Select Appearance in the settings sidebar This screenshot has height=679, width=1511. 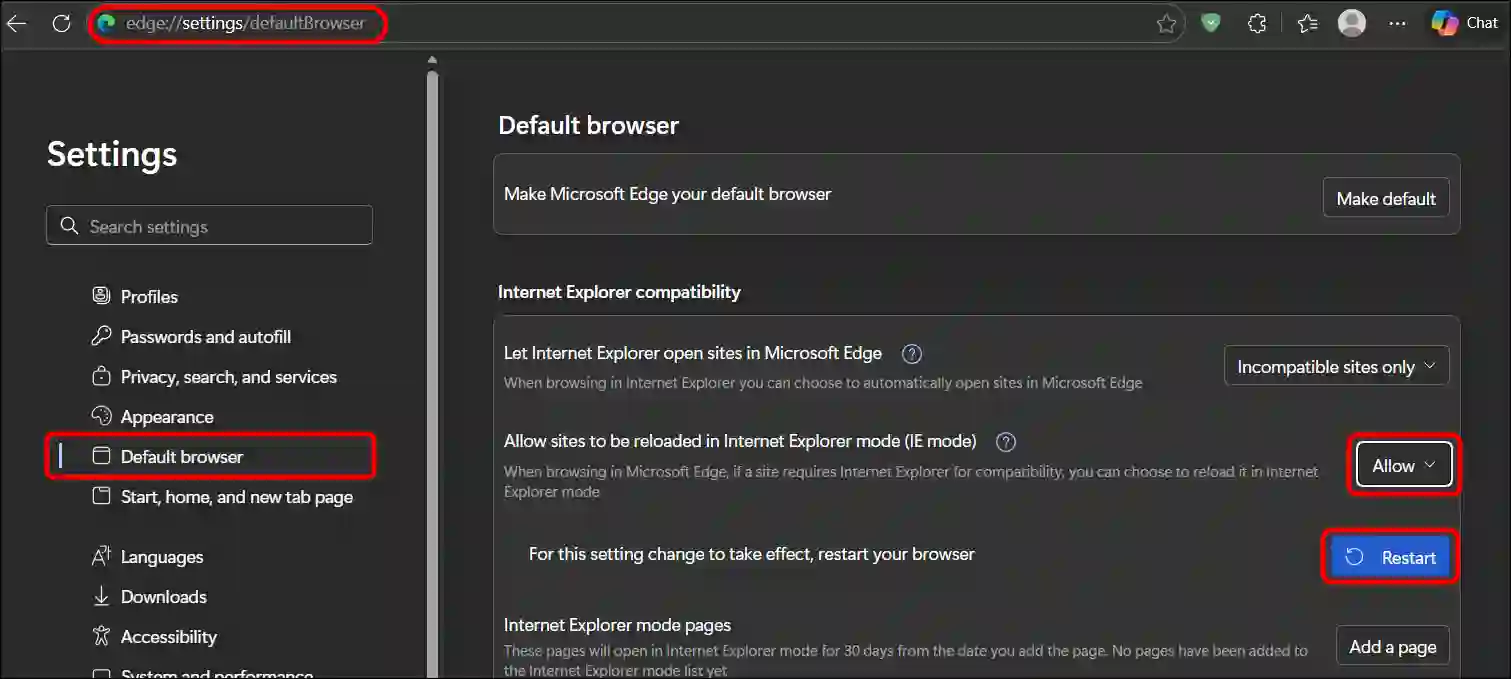tap(166, 416)
